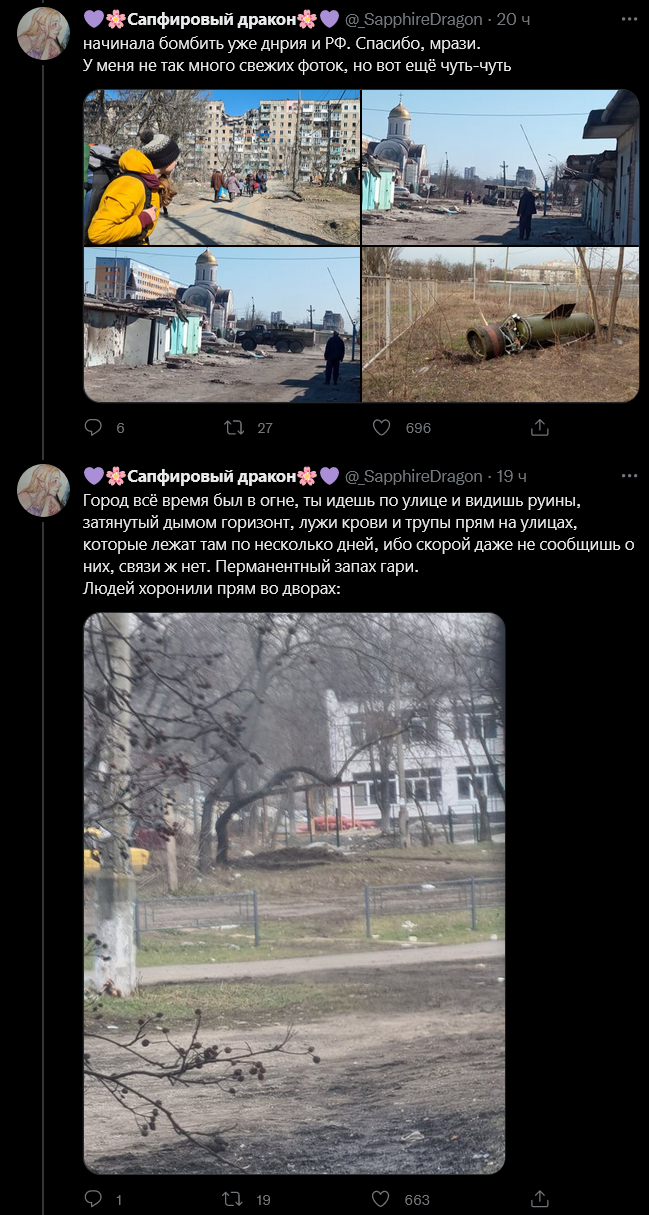The height and width of the screenshot is (1215, 649).
Task: Open more options for first tweet
Action: [629, 20]
